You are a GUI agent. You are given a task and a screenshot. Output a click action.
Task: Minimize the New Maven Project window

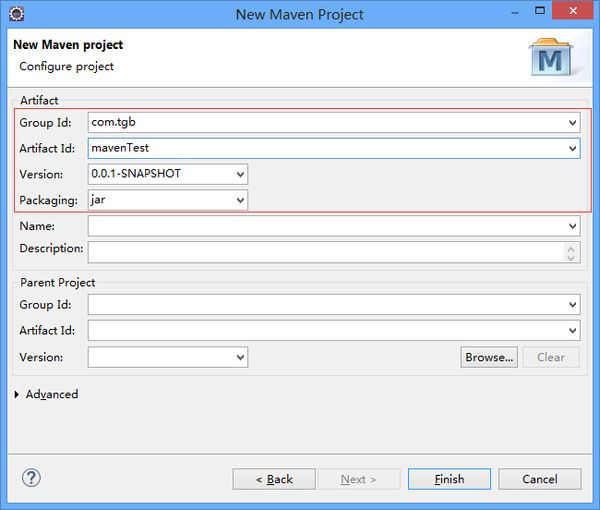point(515,13)
